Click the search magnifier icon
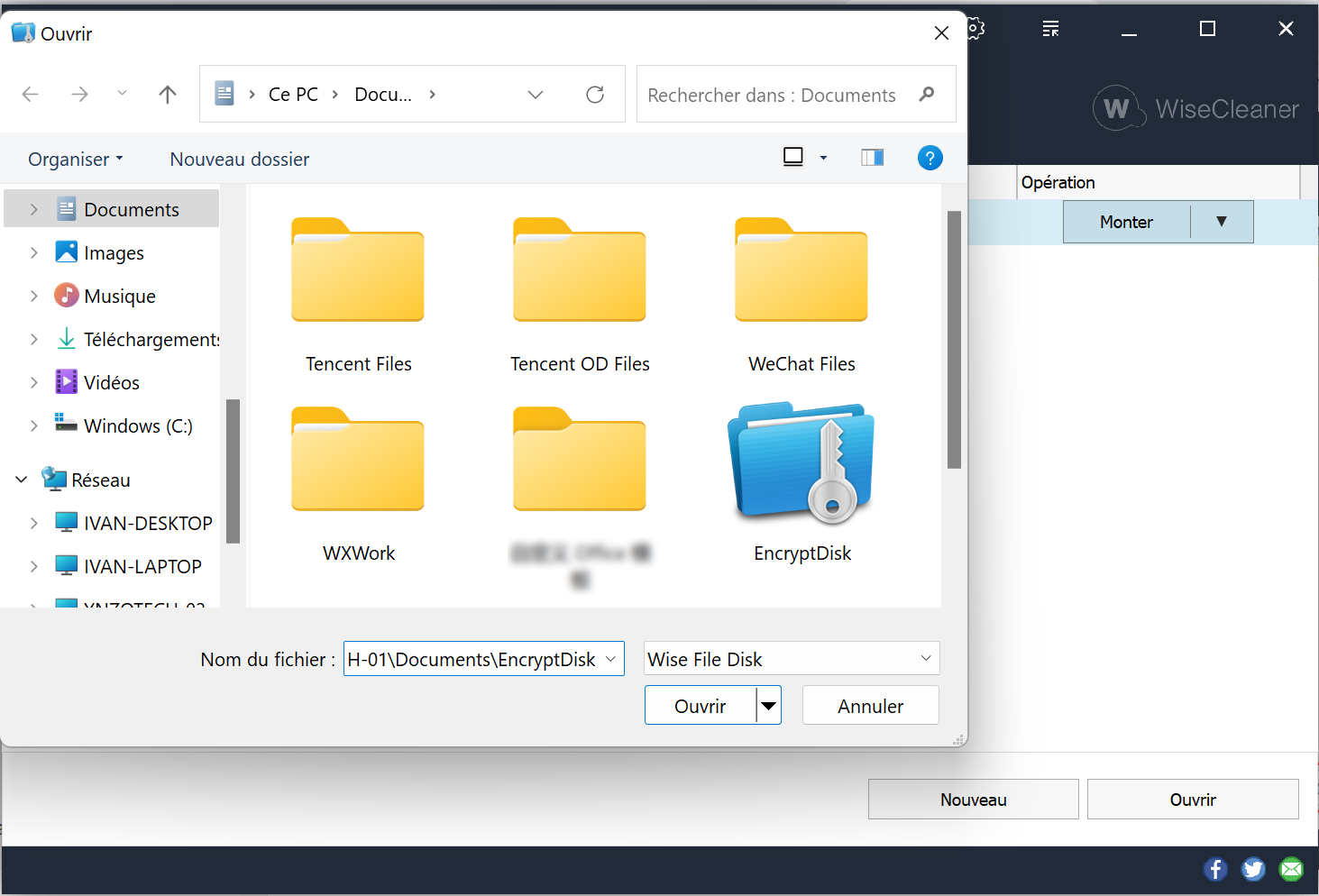Viewport: 1319px width, 896px height. coord(927,95)
